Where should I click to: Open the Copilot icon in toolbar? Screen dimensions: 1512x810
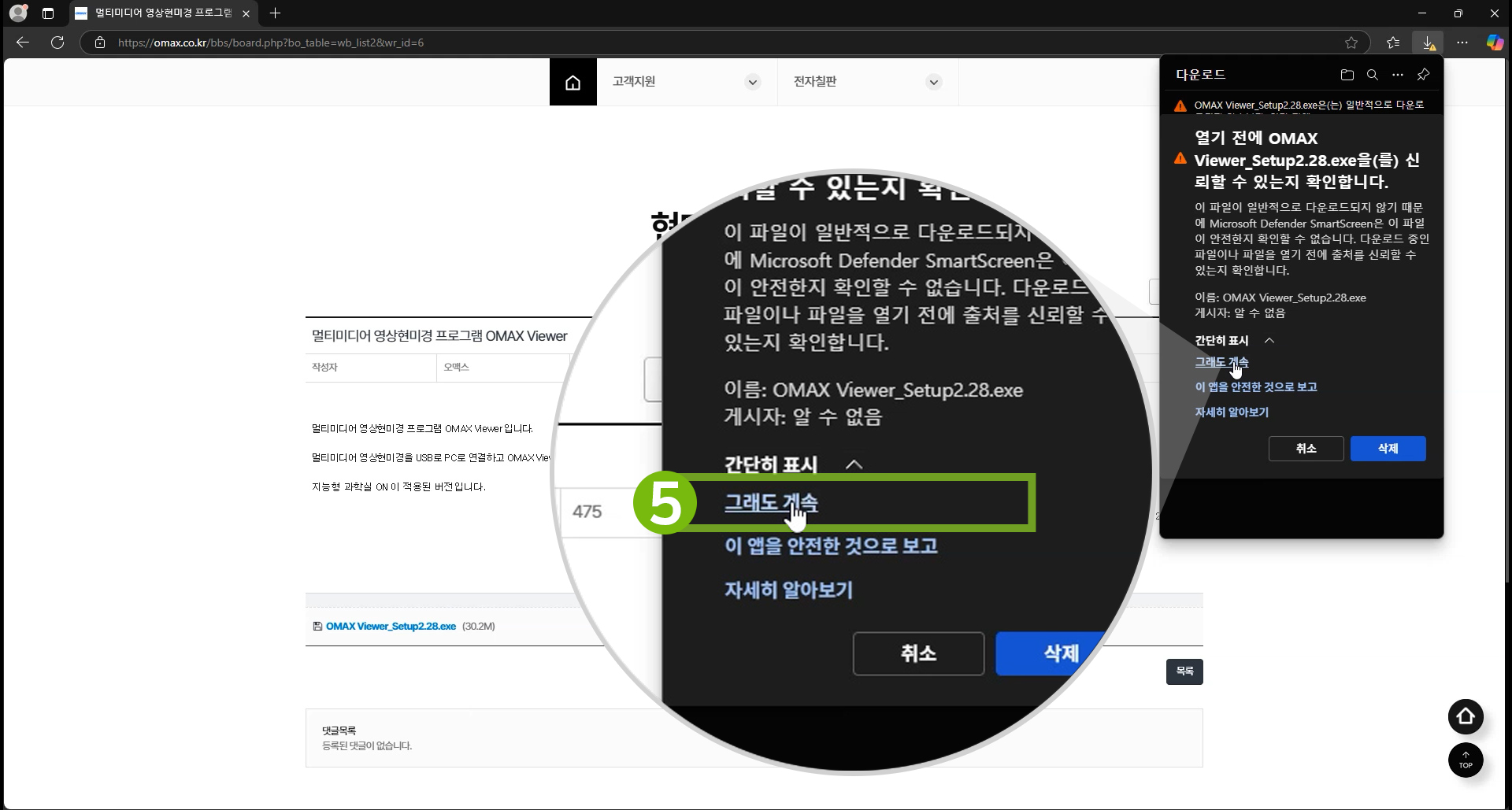(1494, 43)
